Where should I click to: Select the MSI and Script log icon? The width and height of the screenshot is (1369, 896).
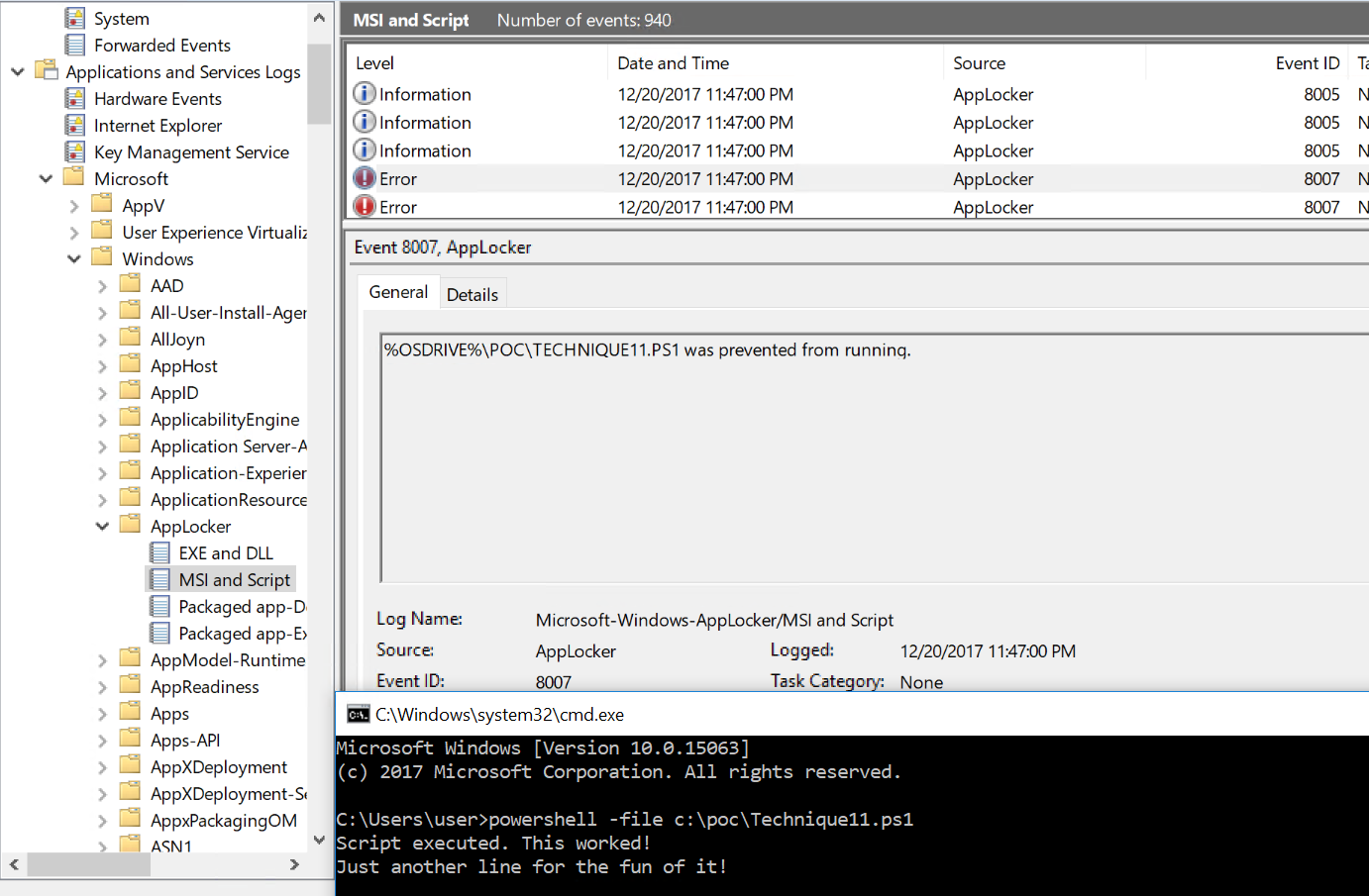coord(158,579)
